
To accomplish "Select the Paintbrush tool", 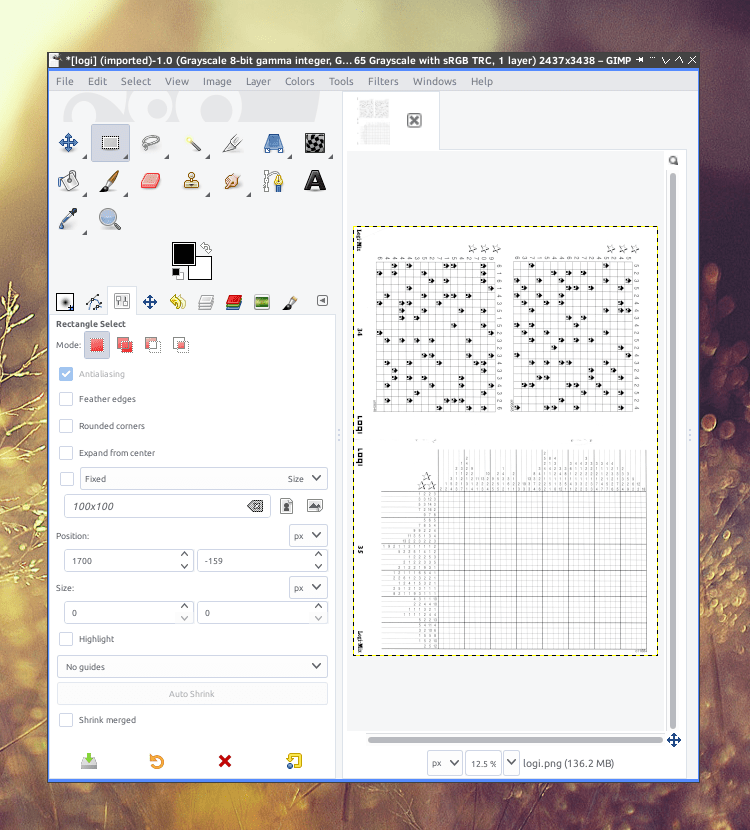I will (110, 181).
